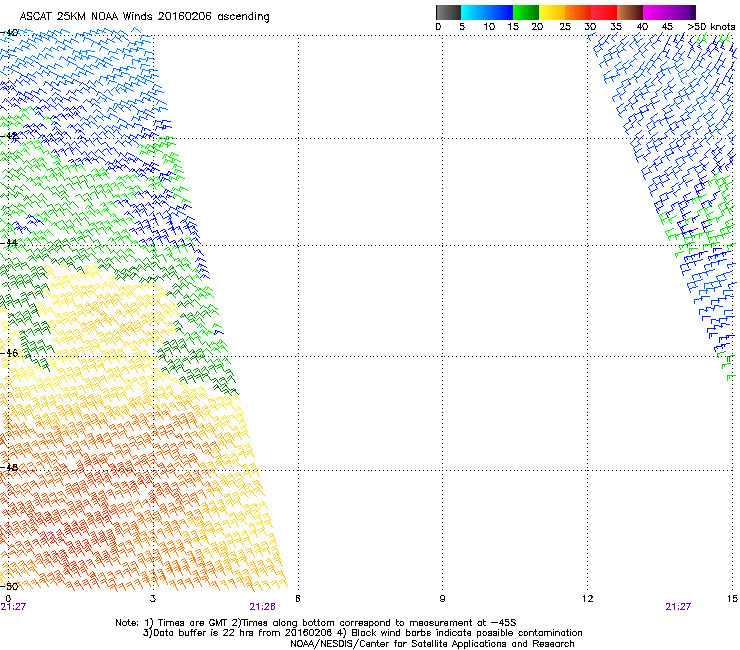Click the '-48' latitude axis label
Viewport: 740px width, 650px height.
9,467
